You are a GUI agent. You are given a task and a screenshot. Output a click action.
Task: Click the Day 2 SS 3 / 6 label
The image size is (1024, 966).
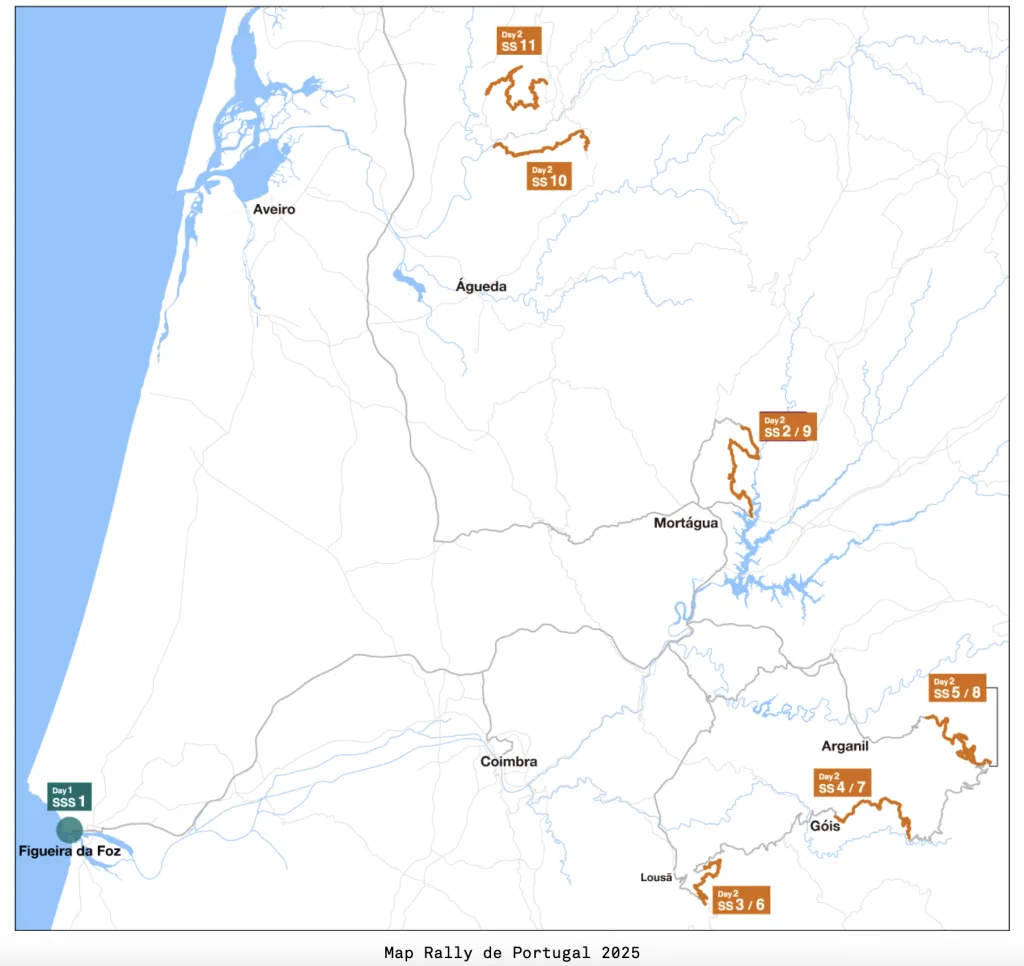click(x=741, y=899)
